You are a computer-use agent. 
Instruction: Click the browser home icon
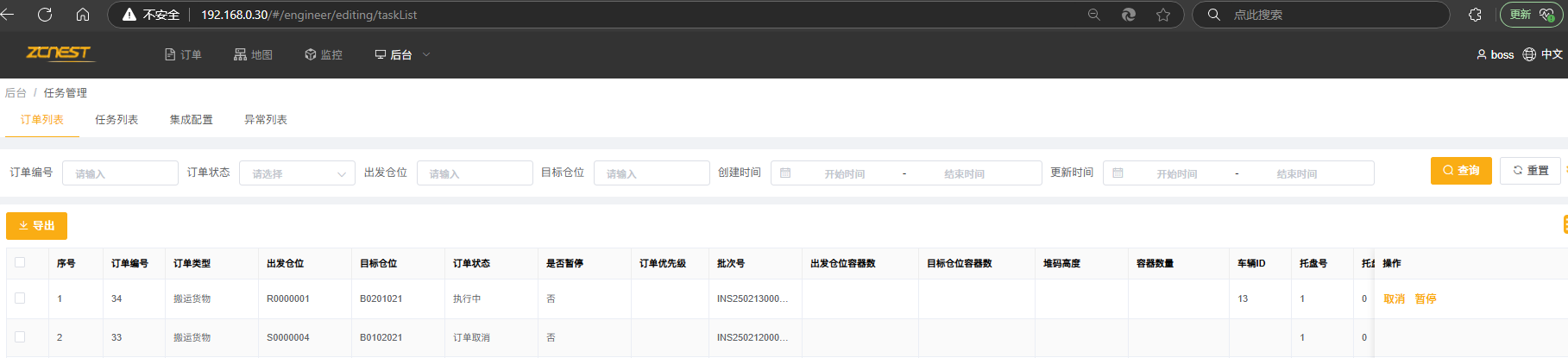pyautogui.click(x=83, y=15)
